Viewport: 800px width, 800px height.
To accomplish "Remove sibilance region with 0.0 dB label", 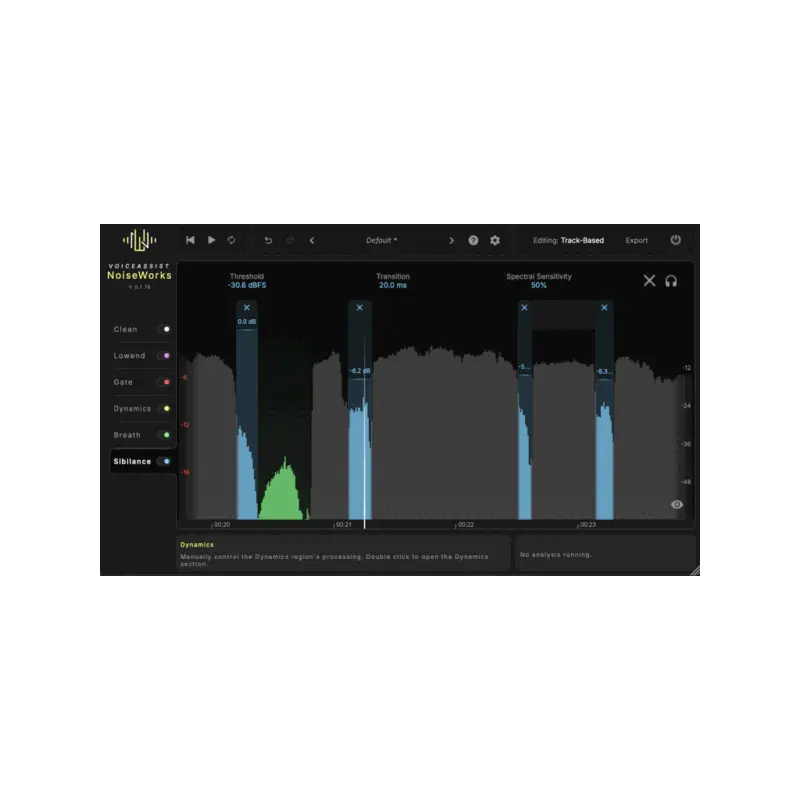I will click(247, 308).
